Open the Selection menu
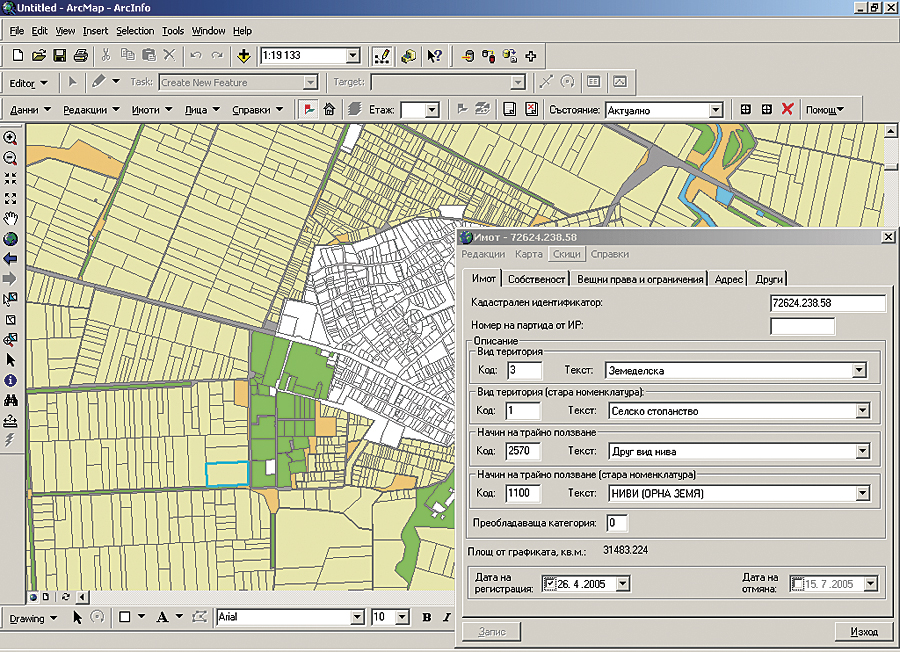The width and height of the screenshot is (900, 652). tap(135, 31)
